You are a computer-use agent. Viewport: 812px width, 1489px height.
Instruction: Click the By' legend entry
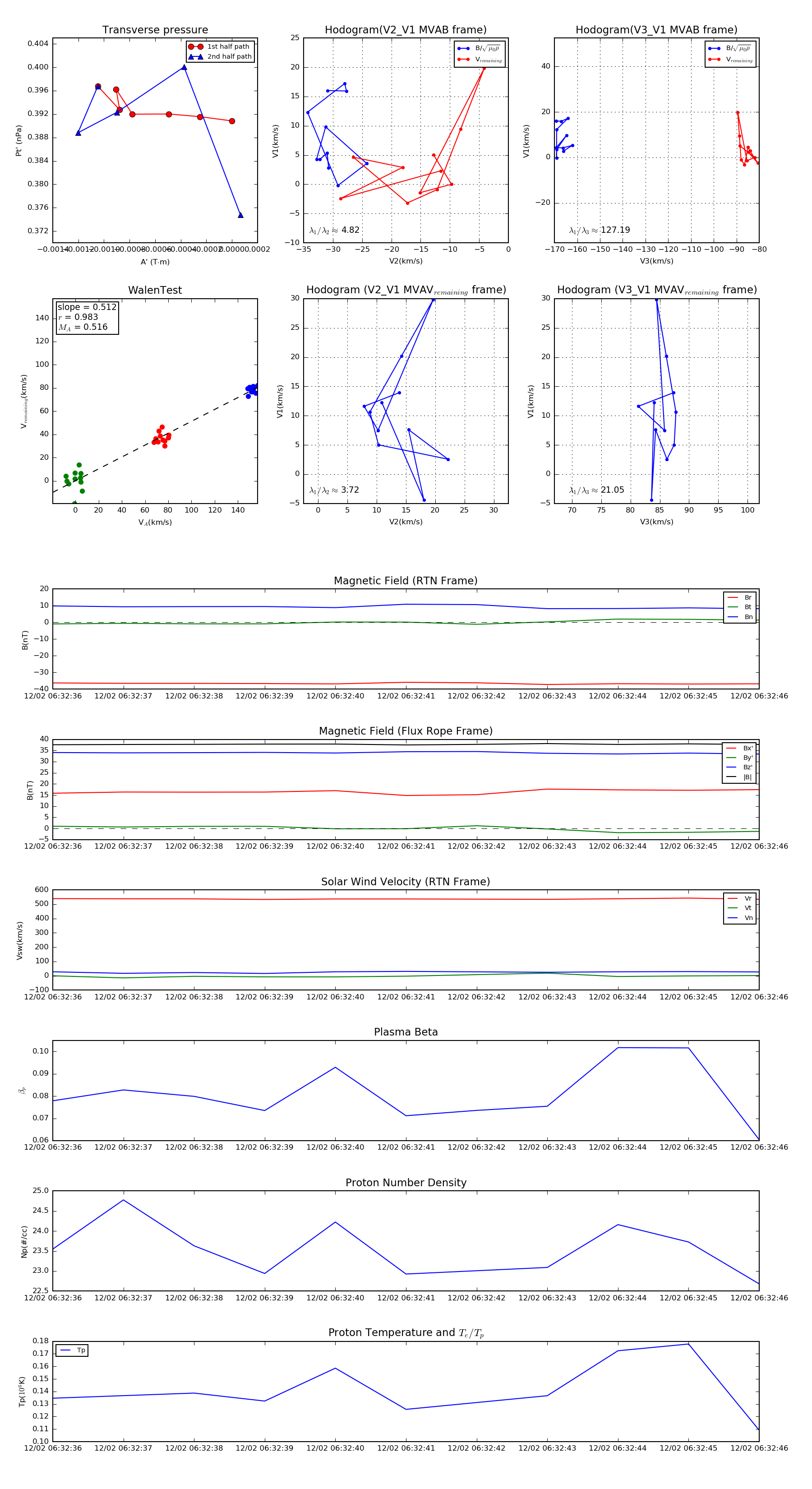coord(739,758)
